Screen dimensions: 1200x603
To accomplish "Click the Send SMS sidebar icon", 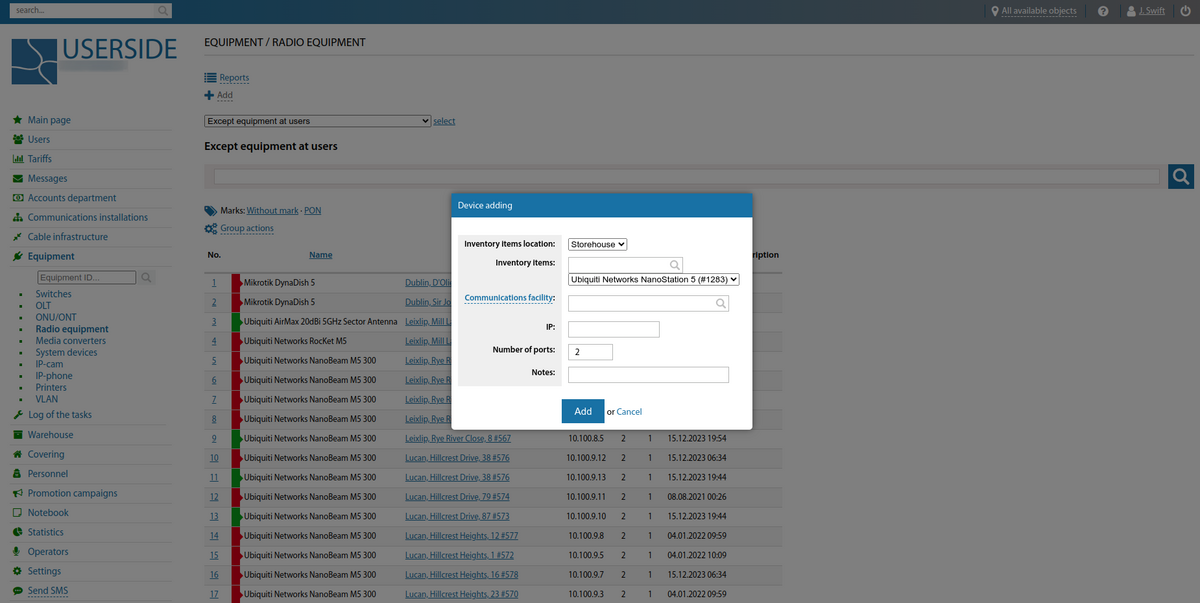I will 18,591.
